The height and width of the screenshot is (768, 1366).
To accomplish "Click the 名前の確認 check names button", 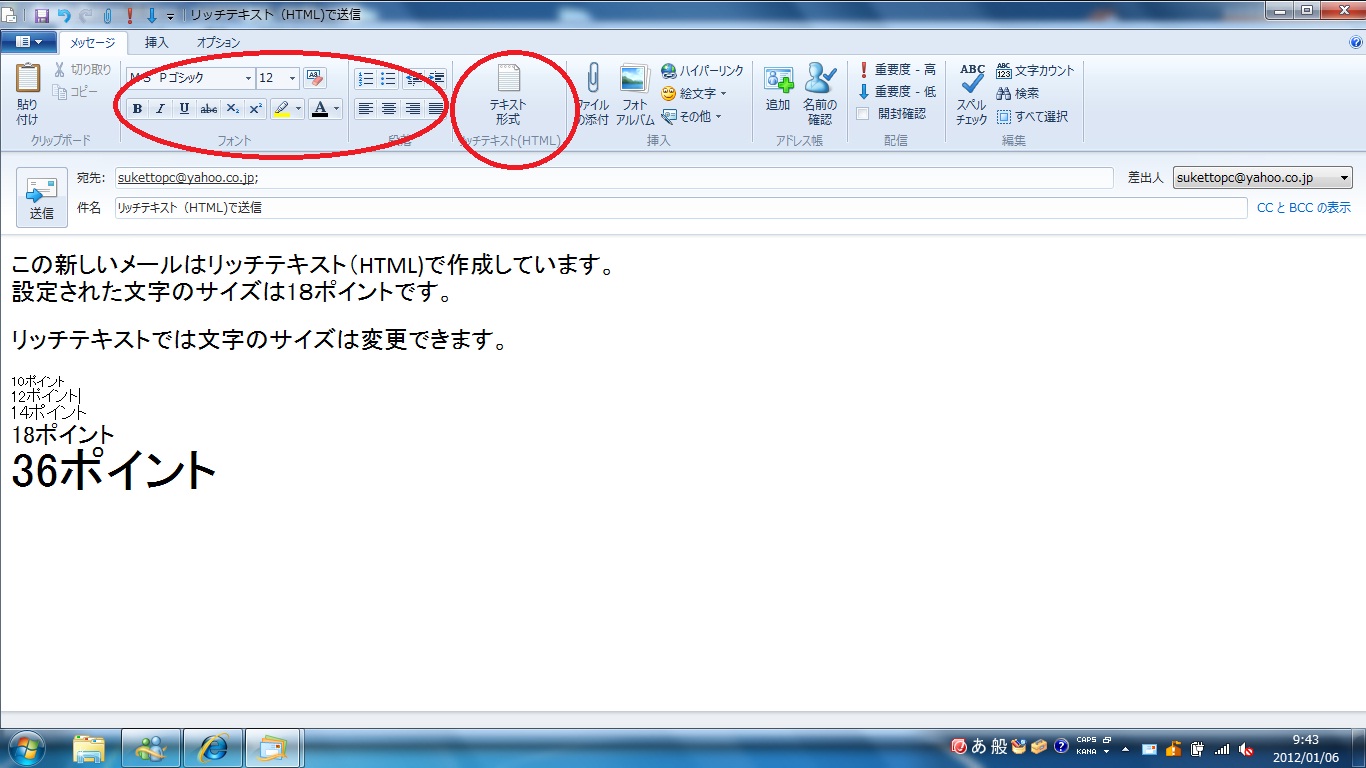I will [820, 95].
